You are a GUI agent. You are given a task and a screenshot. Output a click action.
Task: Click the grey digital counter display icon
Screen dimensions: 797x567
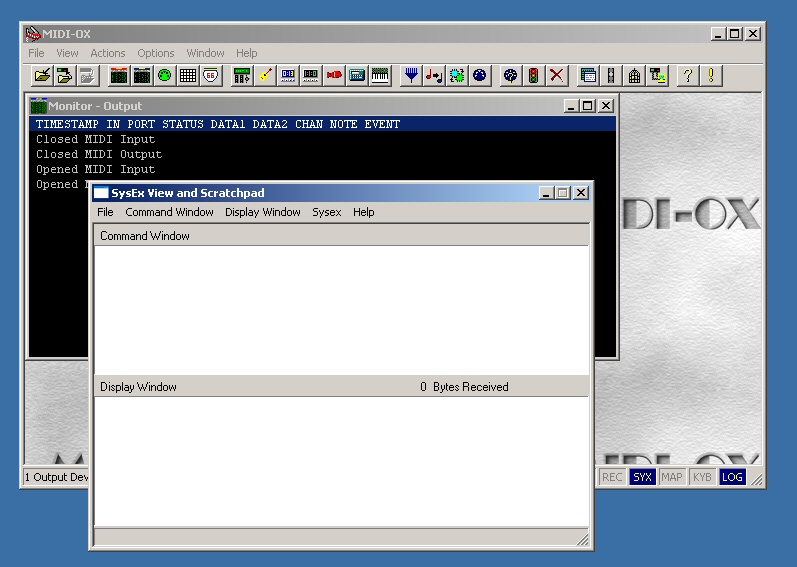[x=311, y=76]
